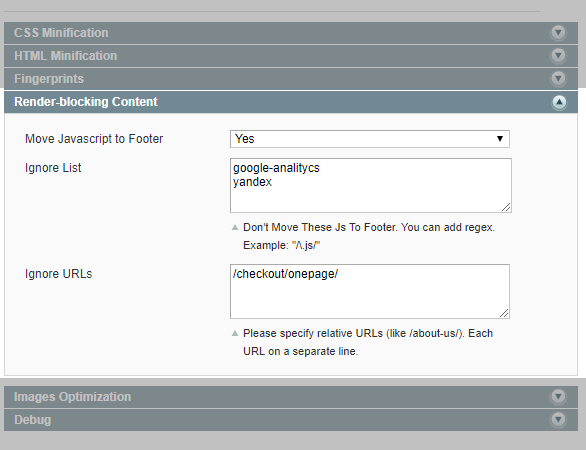Expand HTML Minification via arrow icon
Screen dimensions: 586x450
click(558, 56)
